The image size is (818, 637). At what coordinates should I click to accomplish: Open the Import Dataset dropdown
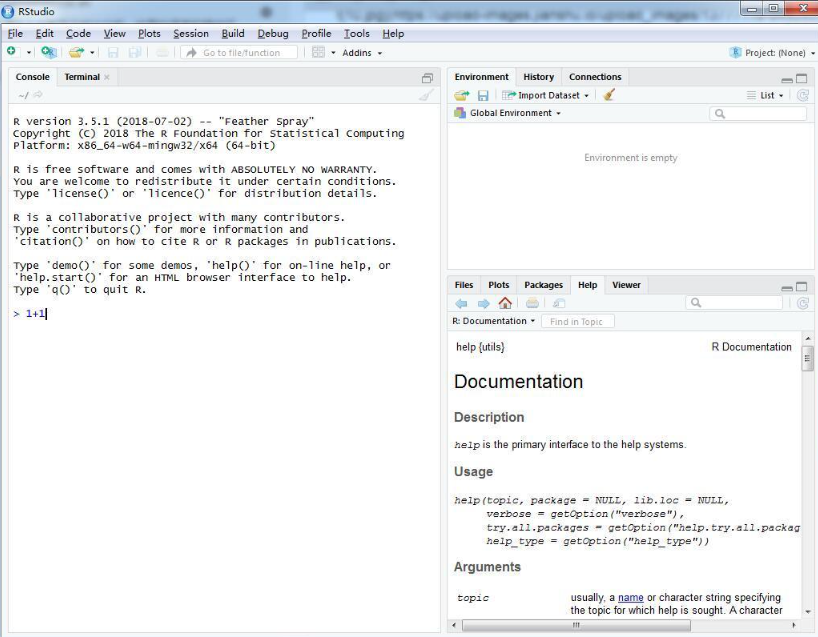click(x=546, y=95)
